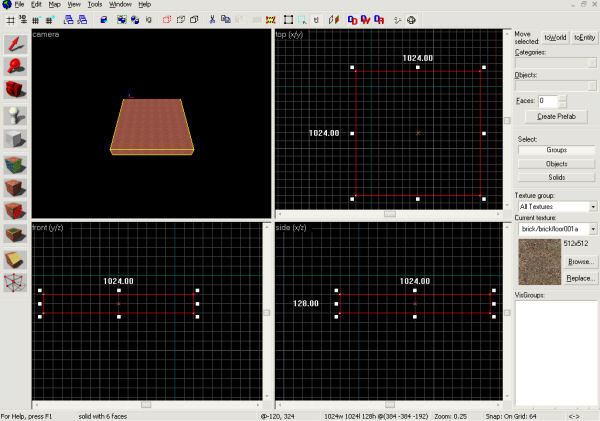Screen dimensions: 600x421
Task: Choose the red Camera tool
Action: [x=15, y=89]
